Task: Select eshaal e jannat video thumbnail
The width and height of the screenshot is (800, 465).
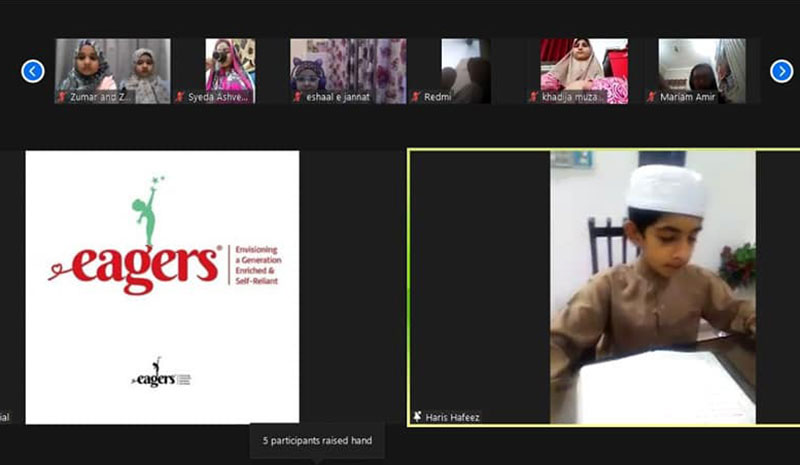Action: click(x=348, y=71)
